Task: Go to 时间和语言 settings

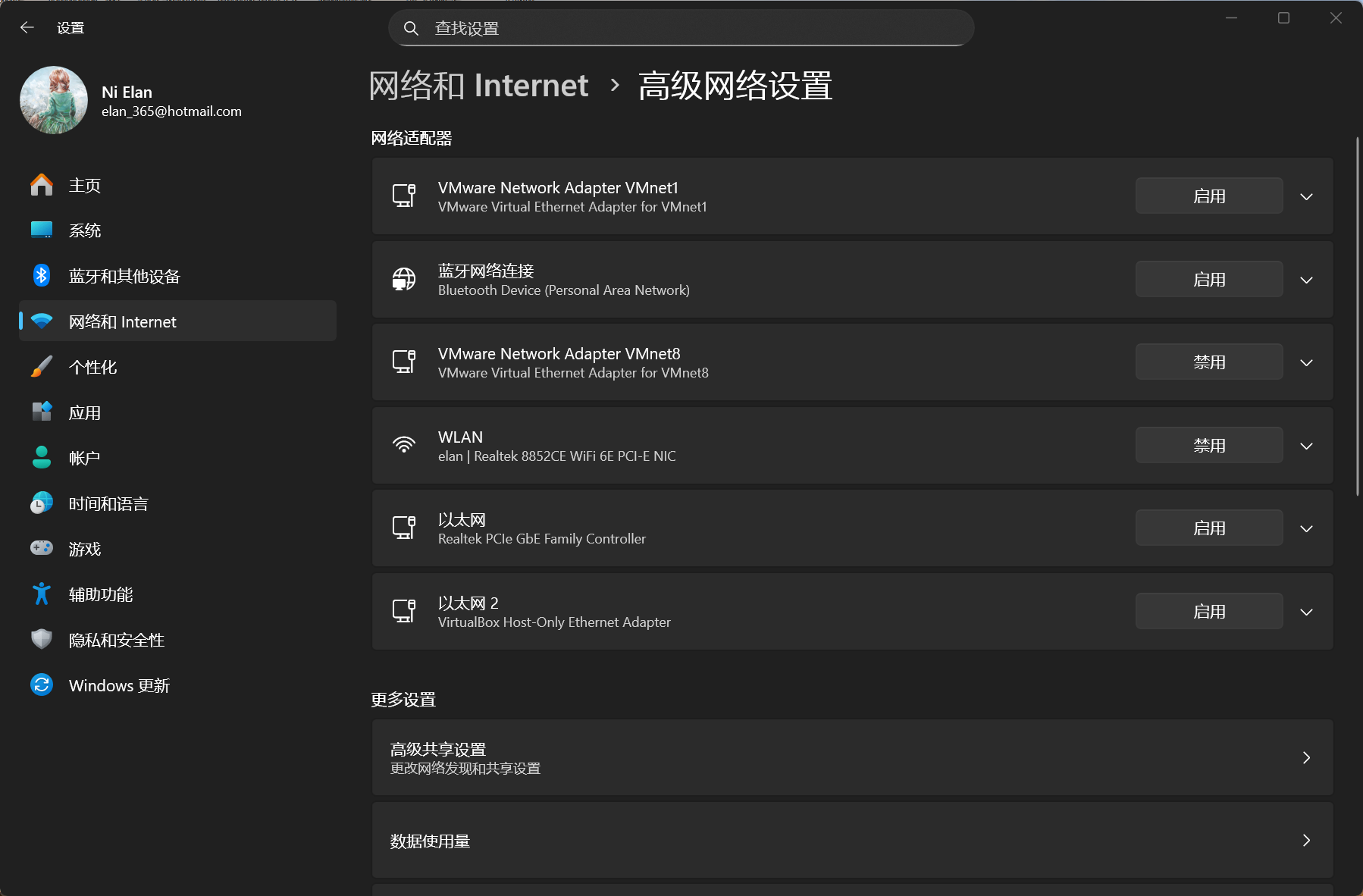Action: click(x=108, y=503)
